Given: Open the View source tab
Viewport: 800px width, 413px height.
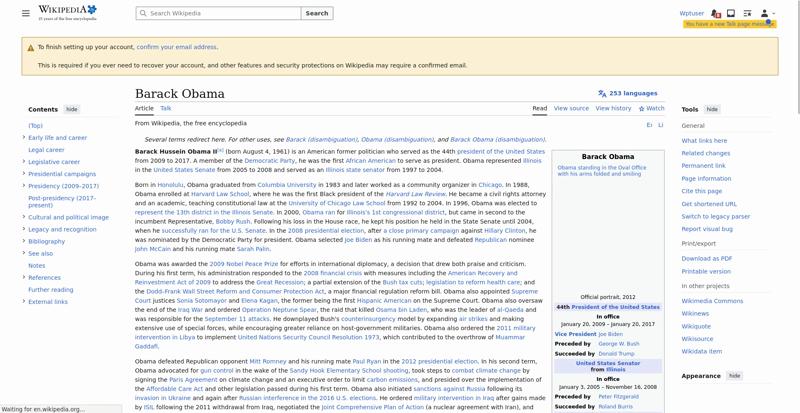Looking at the screenshot, I should tap(571, 108).
